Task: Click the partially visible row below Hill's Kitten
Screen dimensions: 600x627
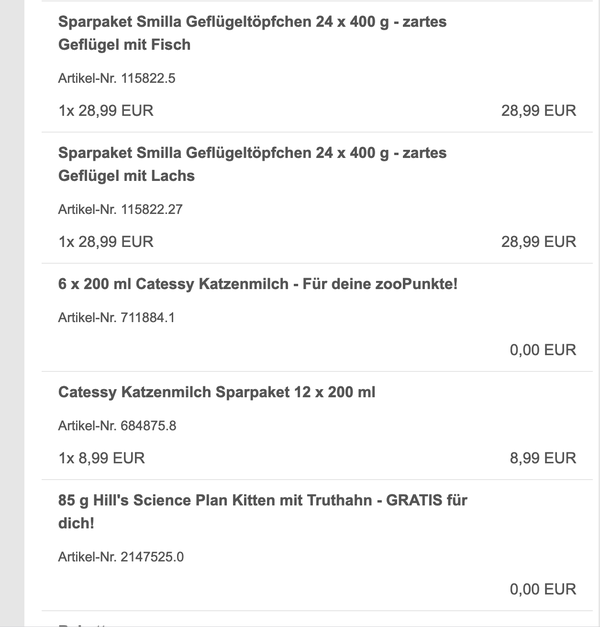Action: [x=317, y=619]
